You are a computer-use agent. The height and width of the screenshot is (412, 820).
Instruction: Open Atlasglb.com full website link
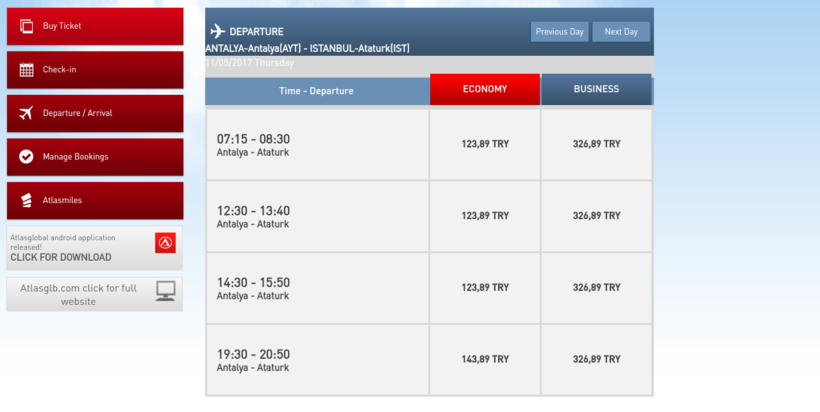(78, 294)
